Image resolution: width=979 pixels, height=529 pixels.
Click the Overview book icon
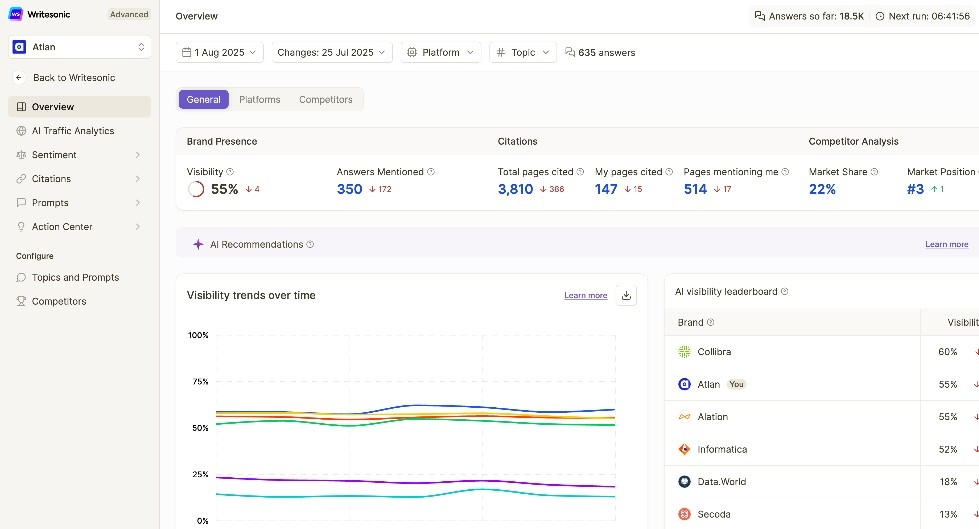[21, 107]
